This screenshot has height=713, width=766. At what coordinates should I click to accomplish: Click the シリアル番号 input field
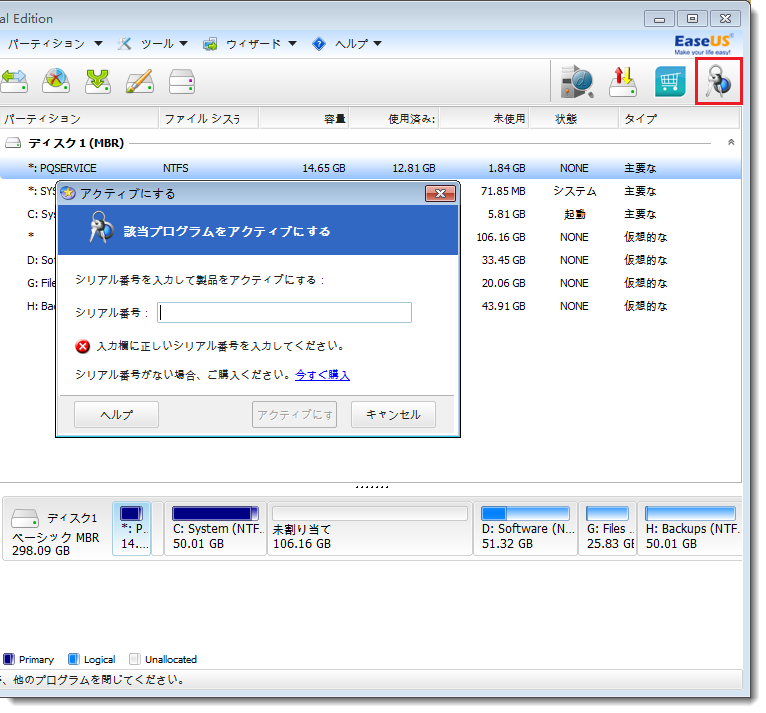coord(285,313)
